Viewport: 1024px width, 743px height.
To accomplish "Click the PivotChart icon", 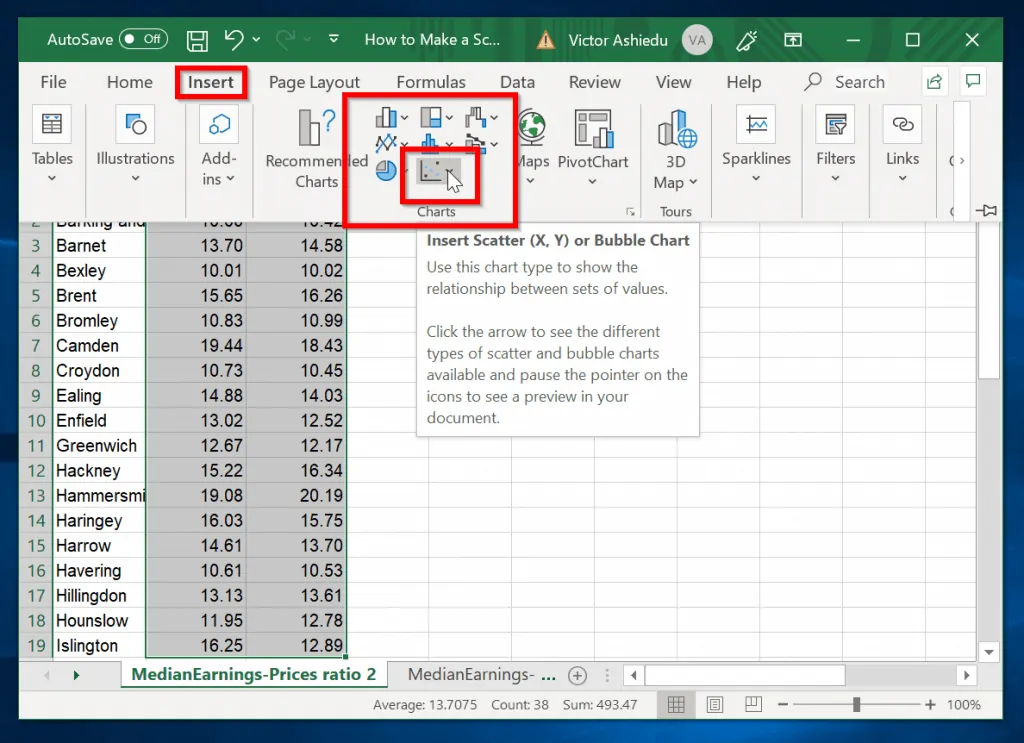I will (x=592, y=130).
